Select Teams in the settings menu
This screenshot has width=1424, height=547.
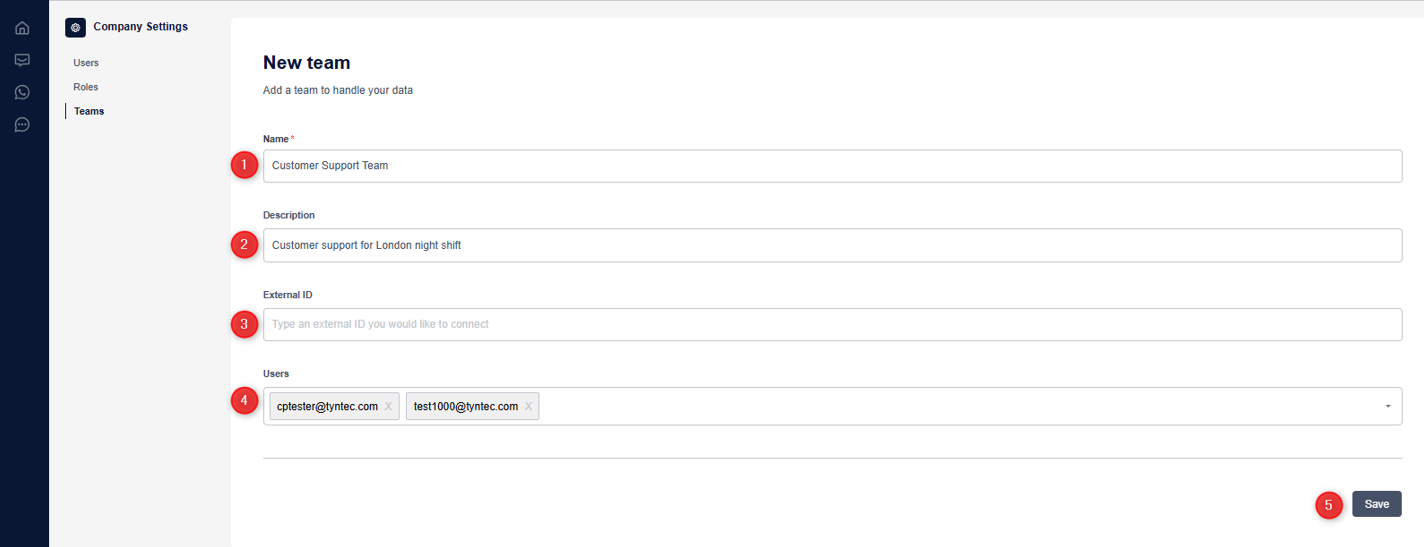pyautogui.click(x=89, y=111)
